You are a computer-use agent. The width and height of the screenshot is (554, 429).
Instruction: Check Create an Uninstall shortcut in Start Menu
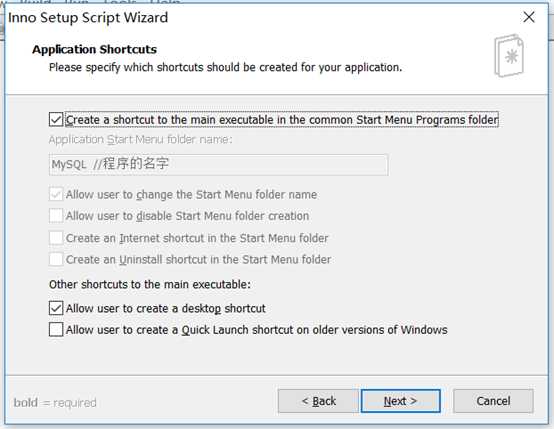point(56,259)
